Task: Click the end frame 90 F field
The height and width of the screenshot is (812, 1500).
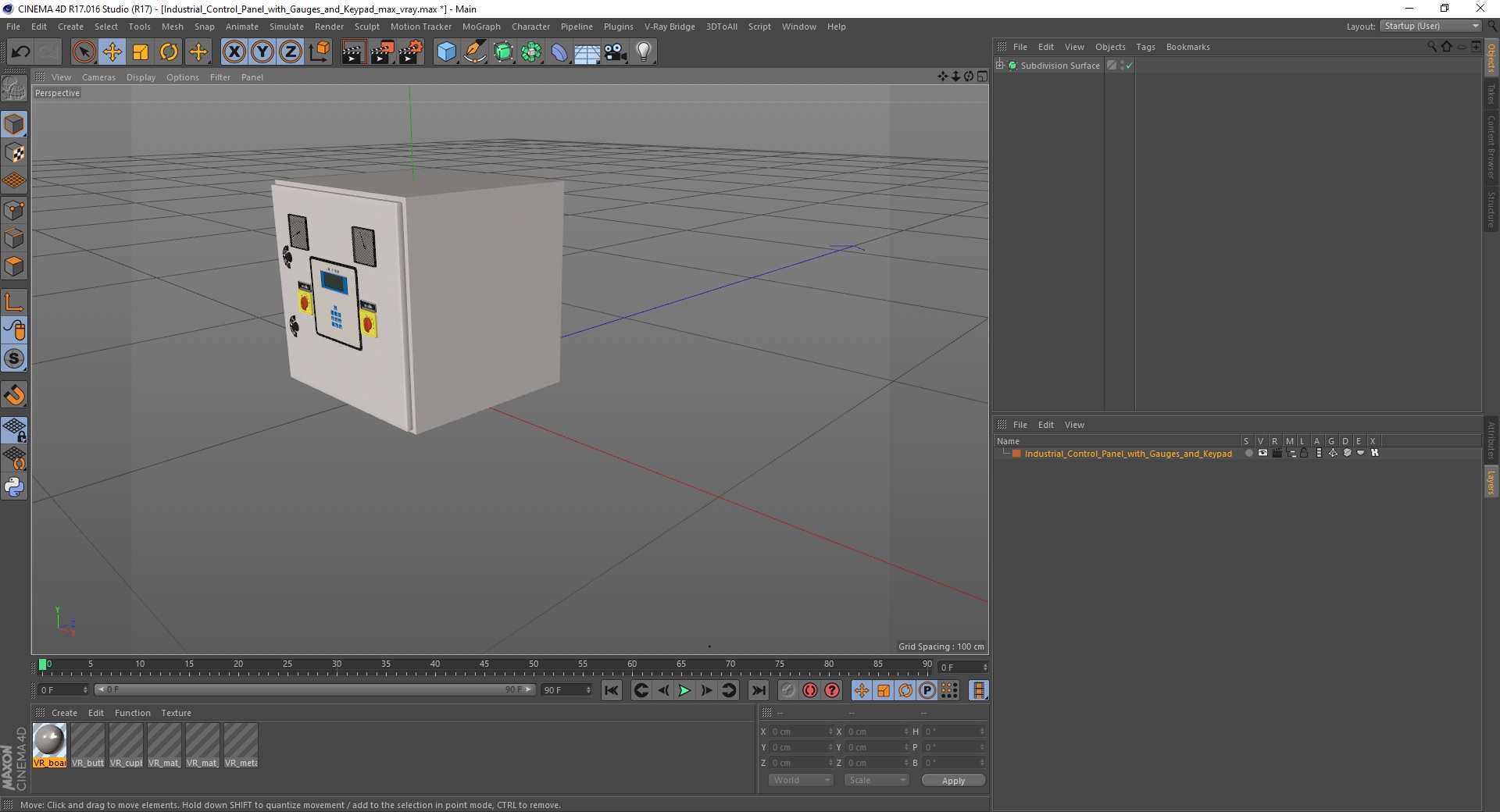Action: click(567, 689)
